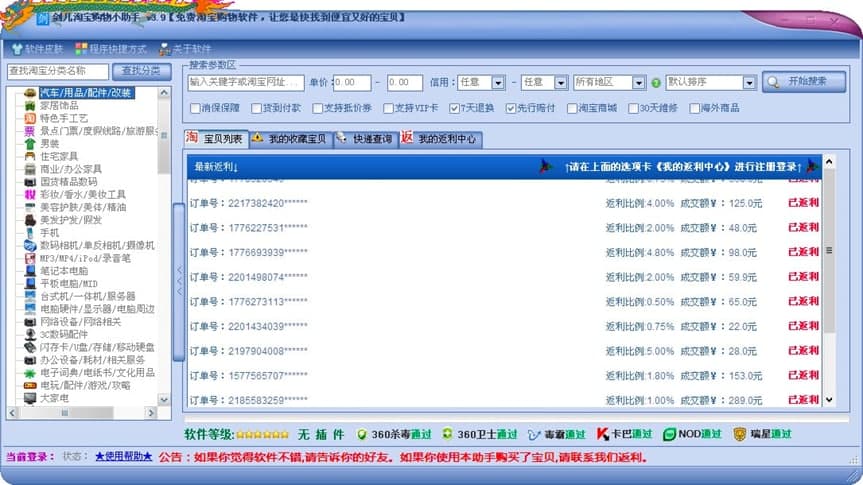Click the 关于软件 icon
Image resolution: width=863 pixels, height=485 pixels.
(x=165, y=49)
